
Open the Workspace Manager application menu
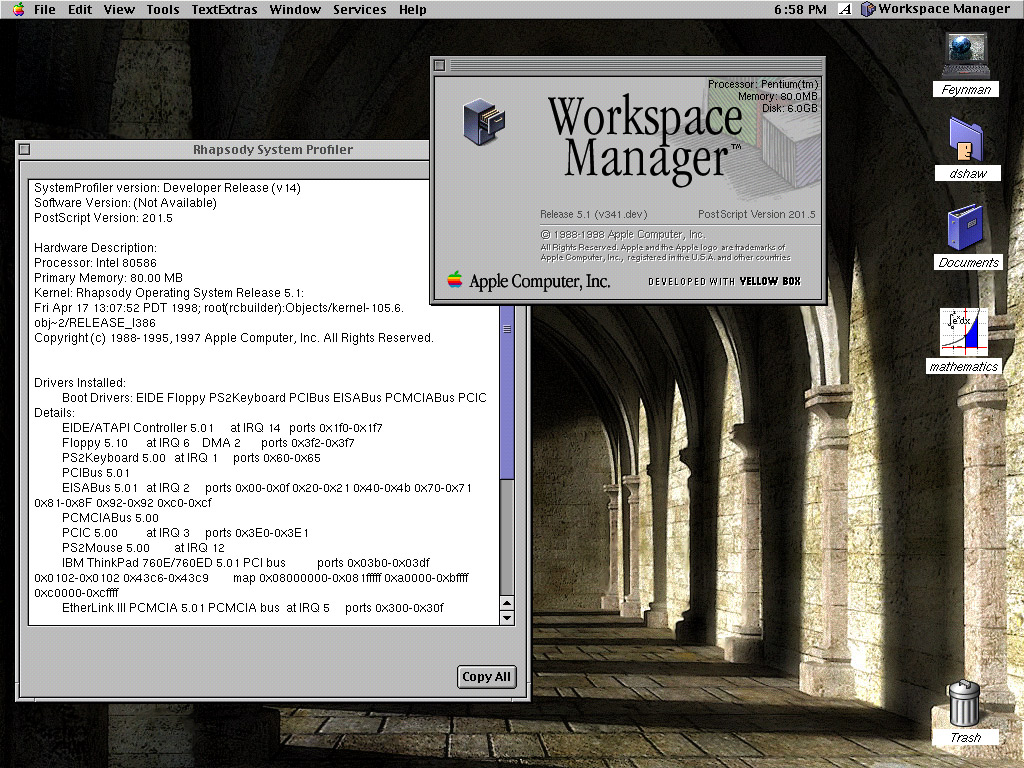(x=935, y=9)
